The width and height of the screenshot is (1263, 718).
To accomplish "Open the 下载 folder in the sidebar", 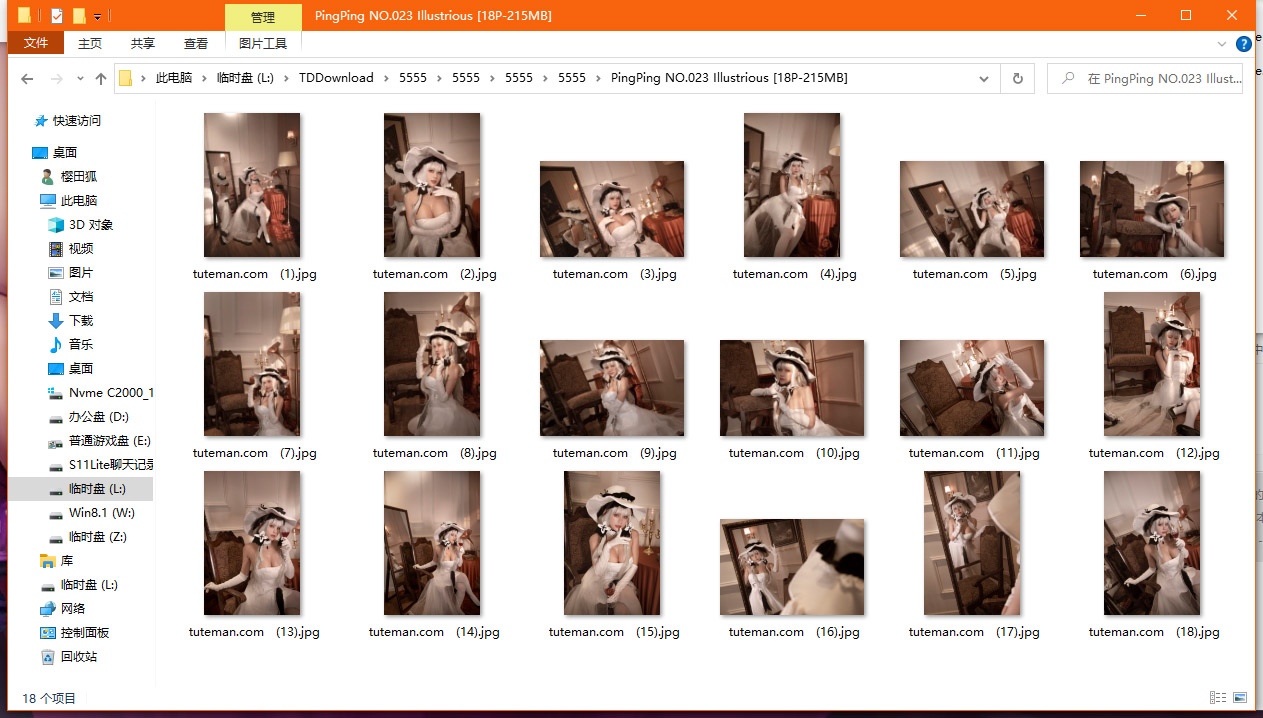I will point(80,321).
